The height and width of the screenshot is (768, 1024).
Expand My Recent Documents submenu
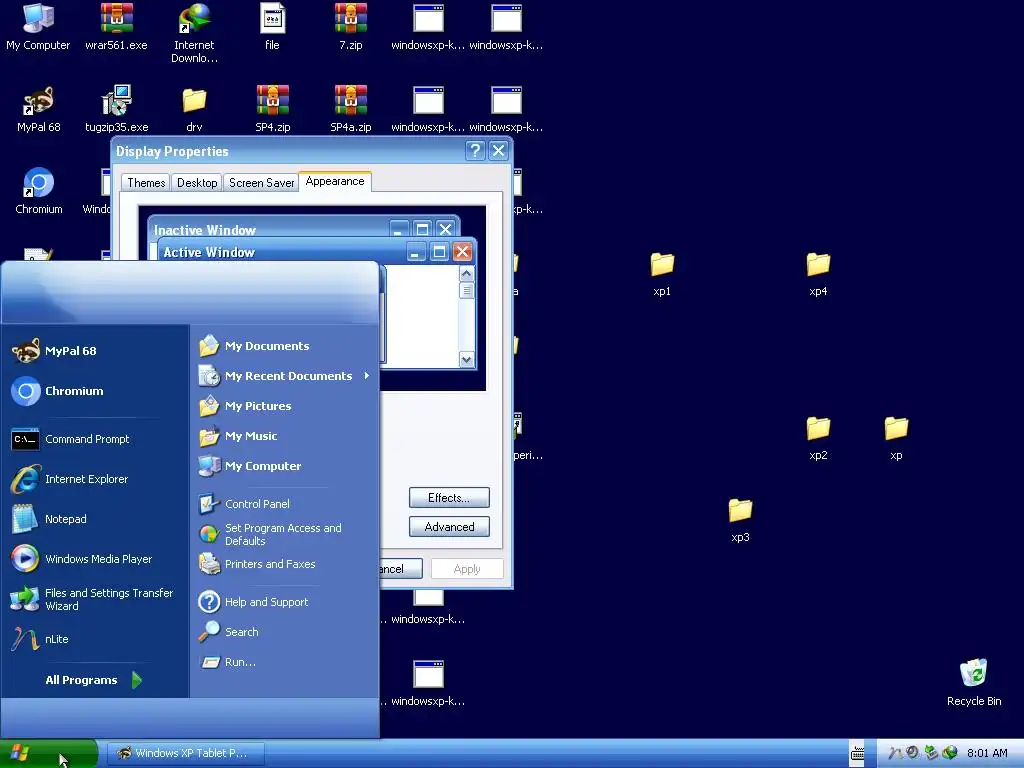tap(285, 376)
